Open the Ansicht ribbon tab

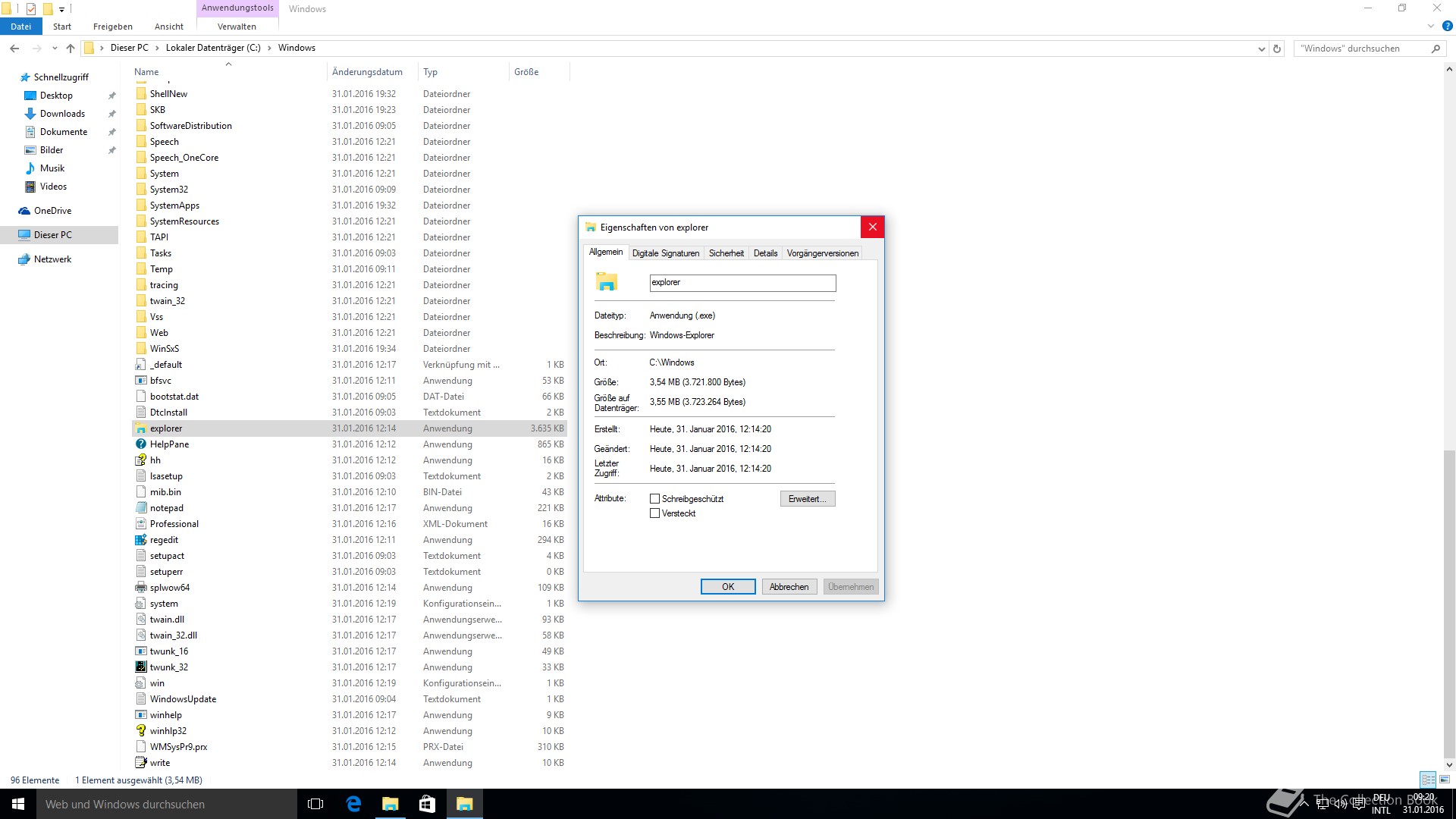(169, 27)
